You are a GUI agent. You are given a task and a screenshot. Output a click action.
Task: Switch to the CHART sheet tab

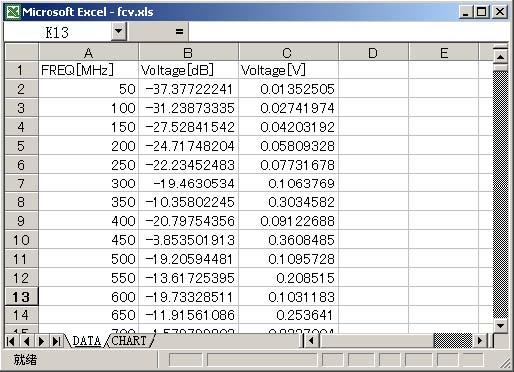tap(129, 341)
